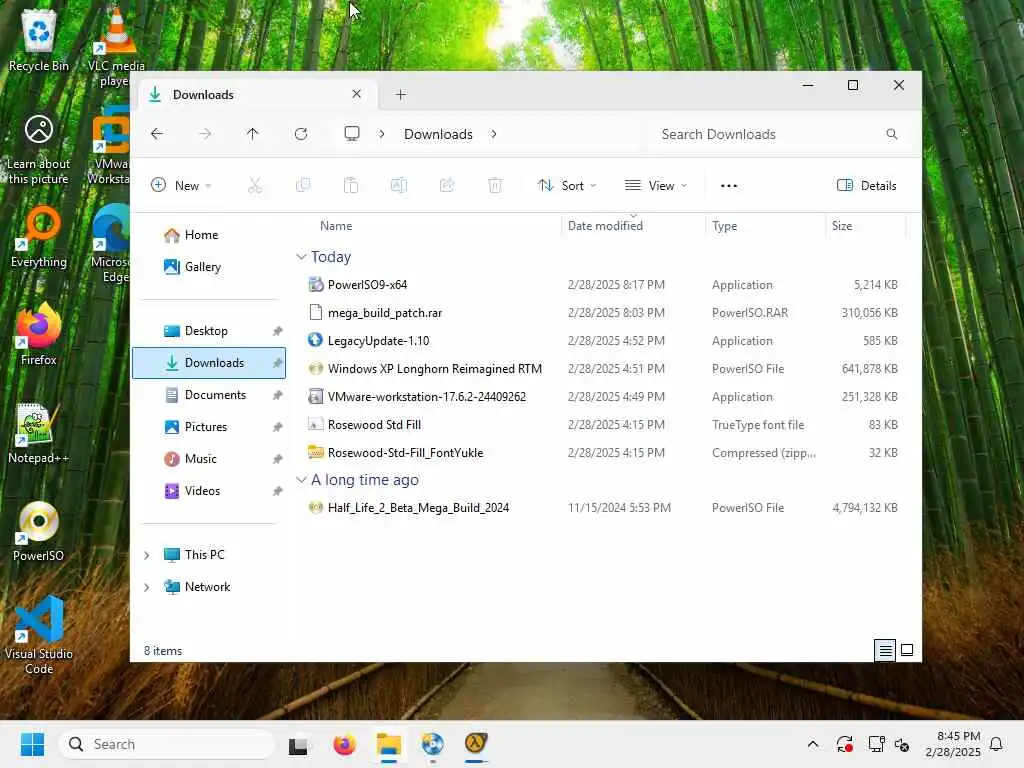Open the See more ellipsis menu
The width and height of the screenshot is (1024, 768).
pos(729,185)
